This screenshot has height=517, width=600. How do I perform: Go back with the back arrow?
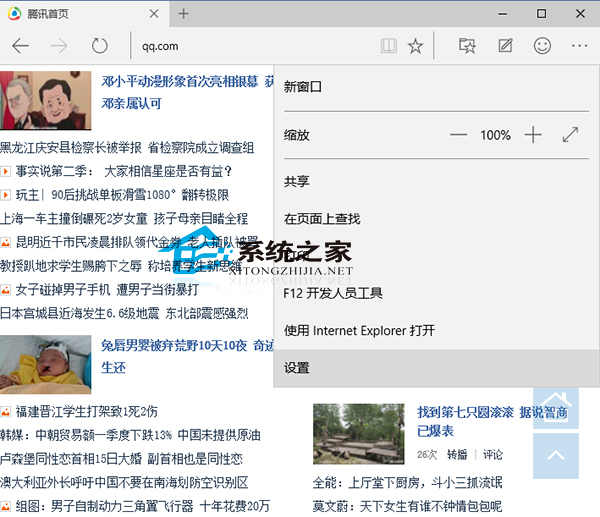pyautogui.click(x=20, y=46)
